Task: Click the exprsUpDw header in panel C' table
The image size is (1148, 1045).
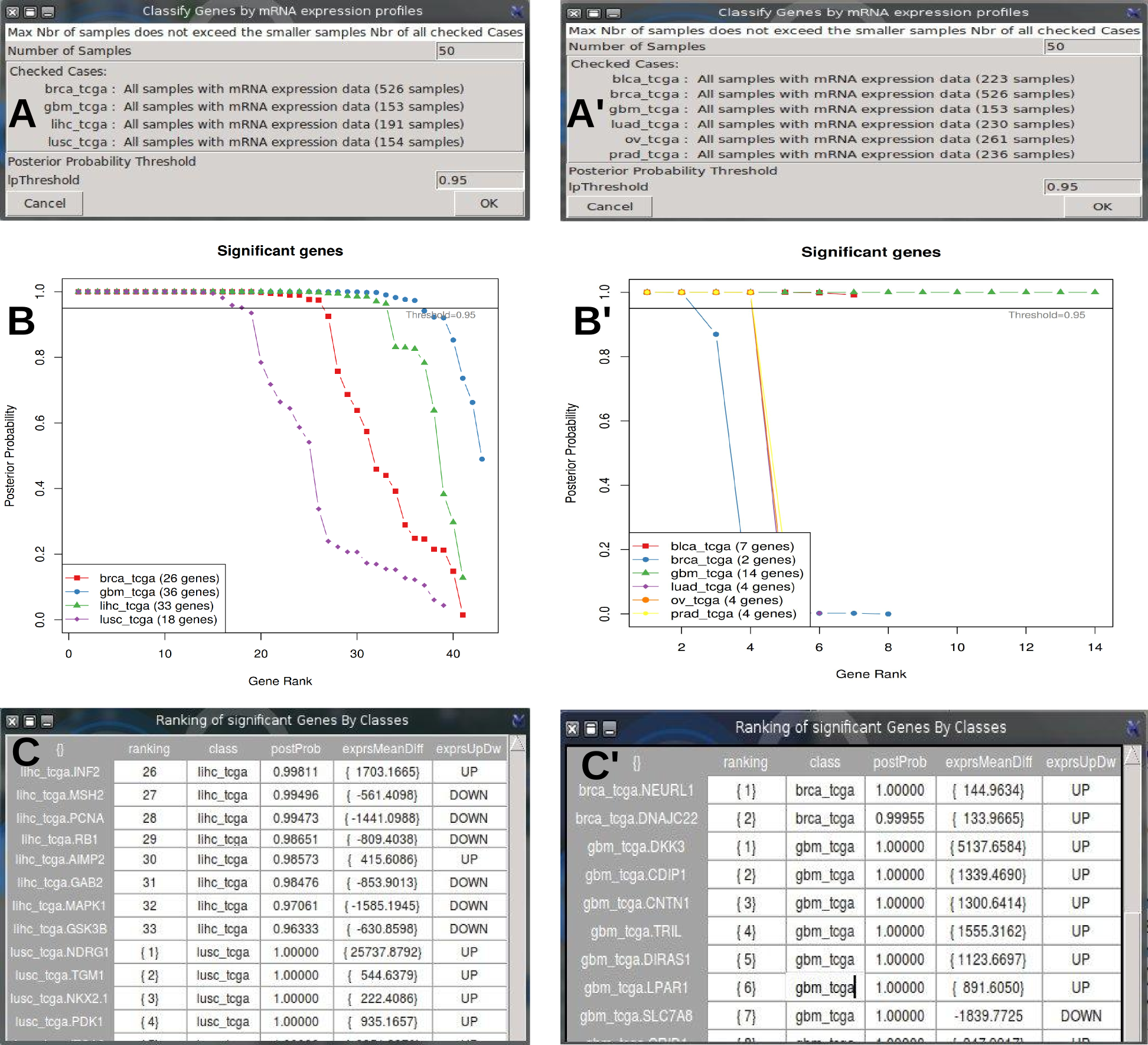Action: tap(1081, 763)
